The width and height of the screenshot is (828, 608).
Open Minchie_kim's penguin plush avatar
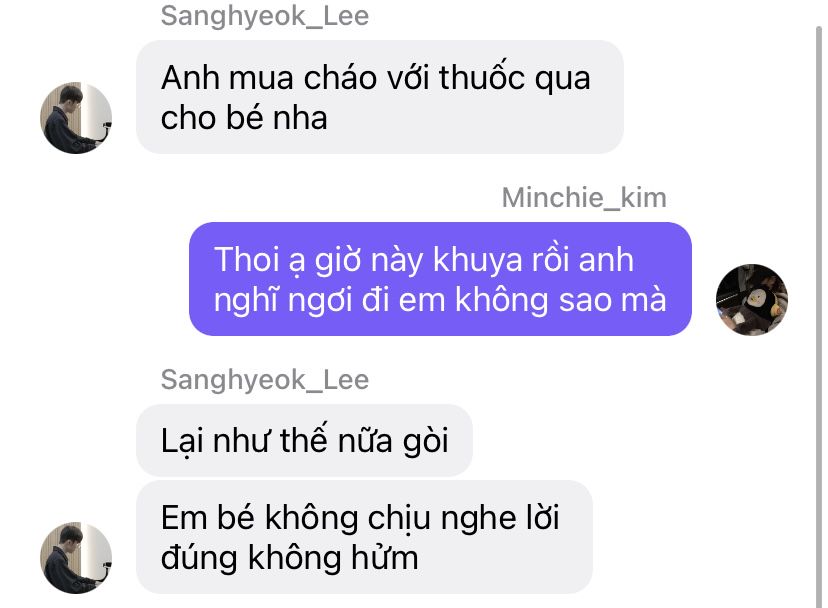pyautogui.click(x=752, y=300)
